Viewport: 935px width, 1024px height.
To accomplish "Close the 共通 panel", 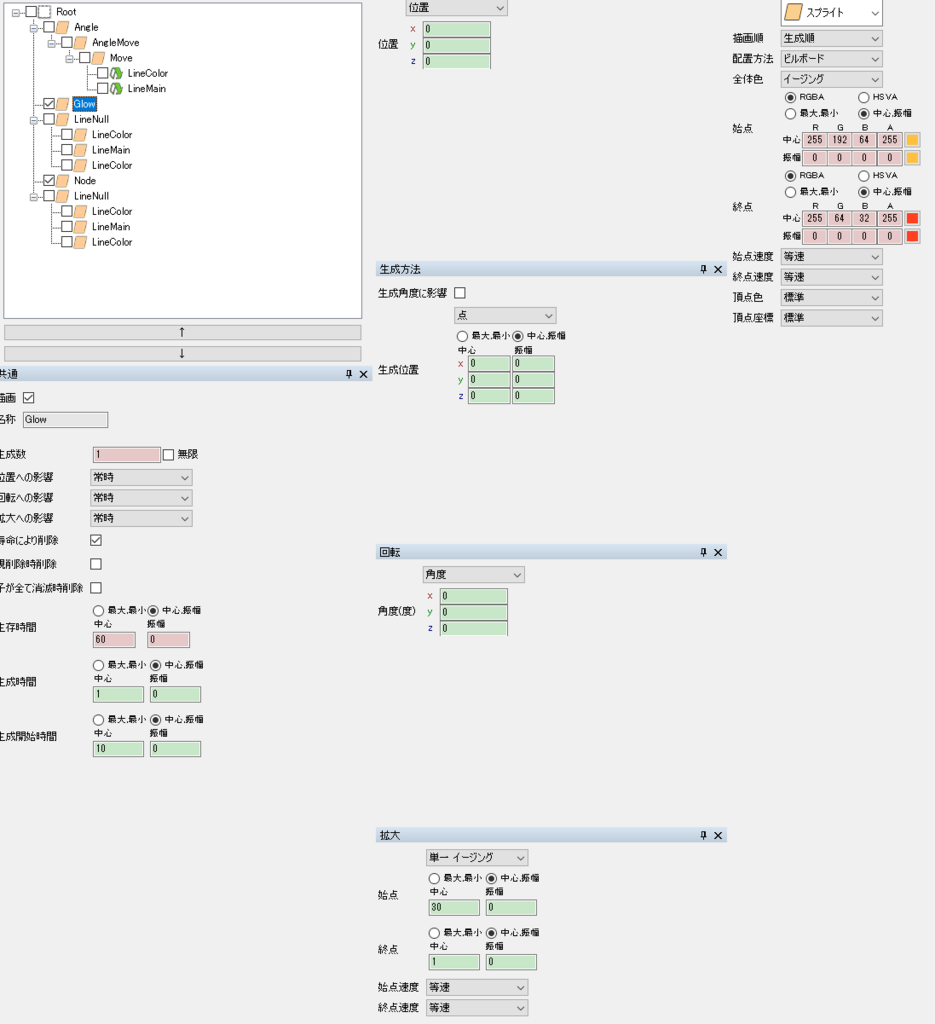I will (x=364, y=374).
